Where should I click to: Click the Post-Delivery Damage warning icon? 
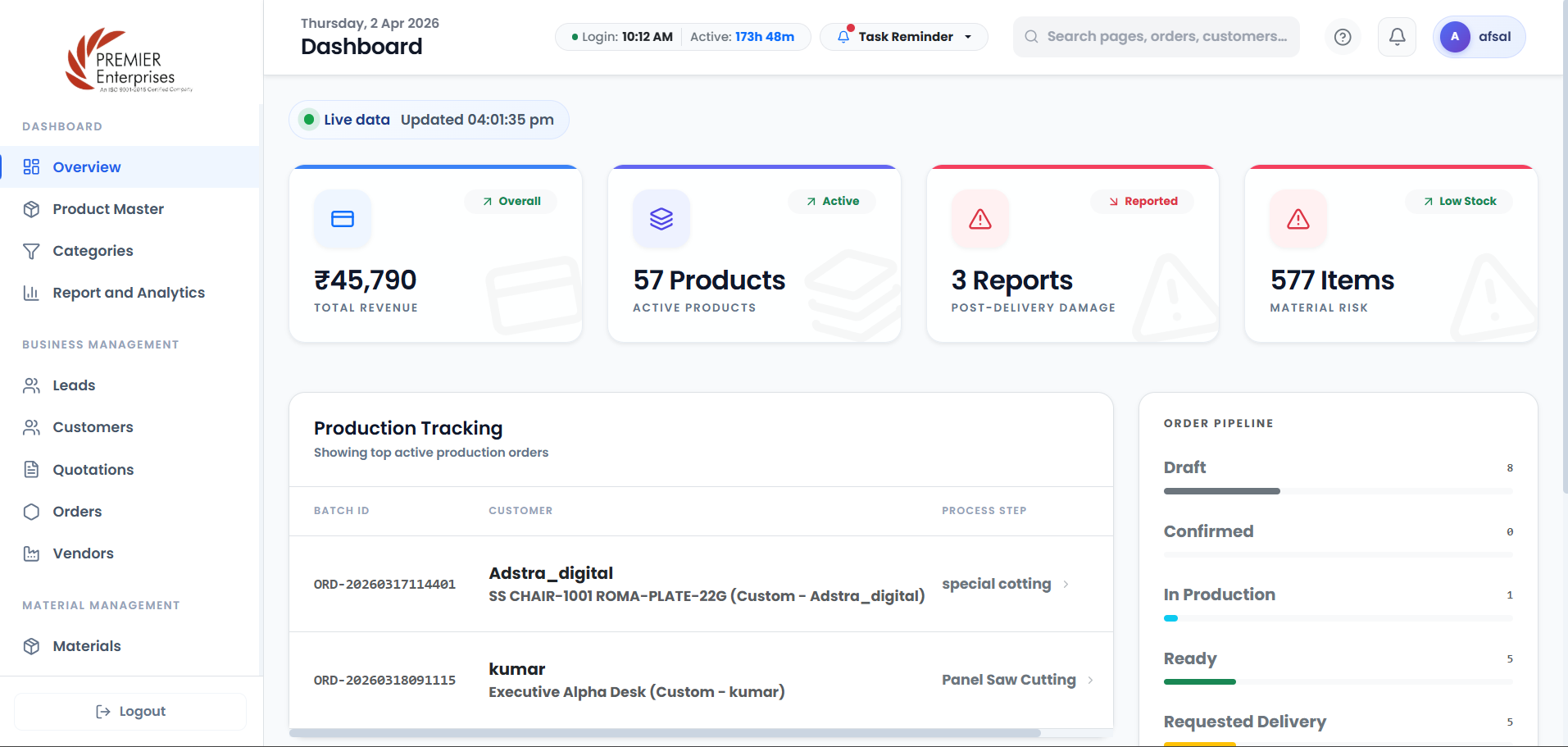click(980, 219)
